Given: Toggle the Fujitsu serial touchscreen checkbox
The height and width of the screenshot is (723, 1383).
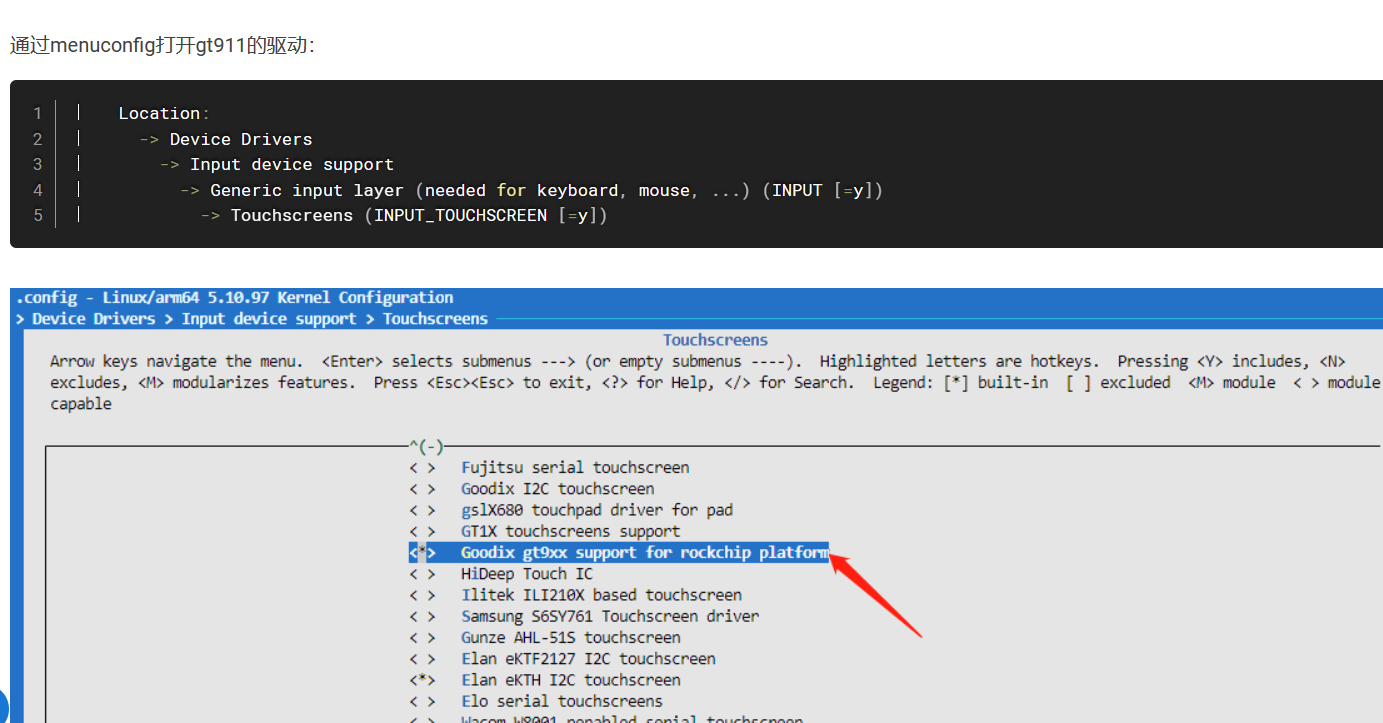Looking at the screenshot, I should coord(422,467).
